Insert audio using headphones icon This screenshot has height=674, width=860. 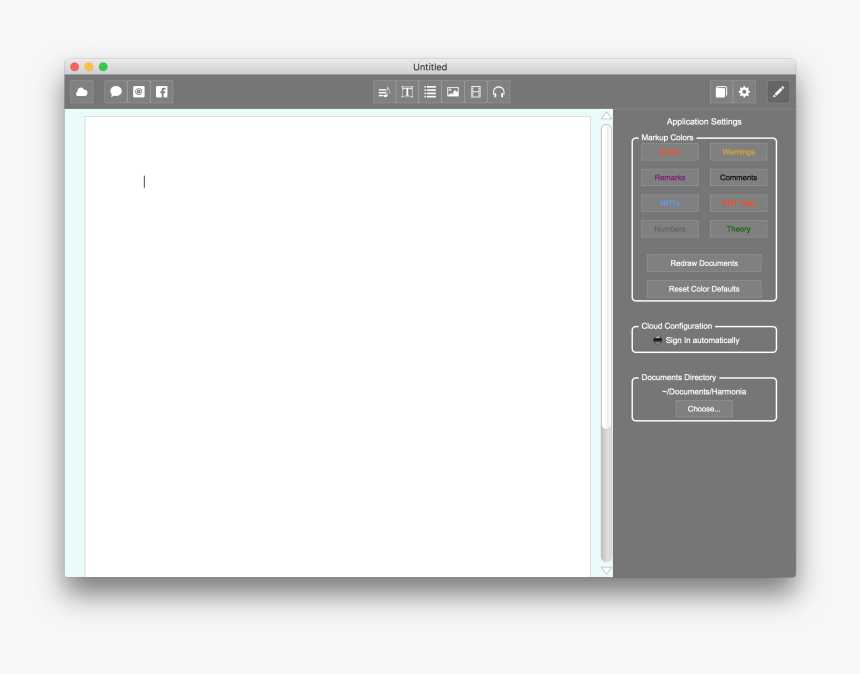[x=499, y=92]
